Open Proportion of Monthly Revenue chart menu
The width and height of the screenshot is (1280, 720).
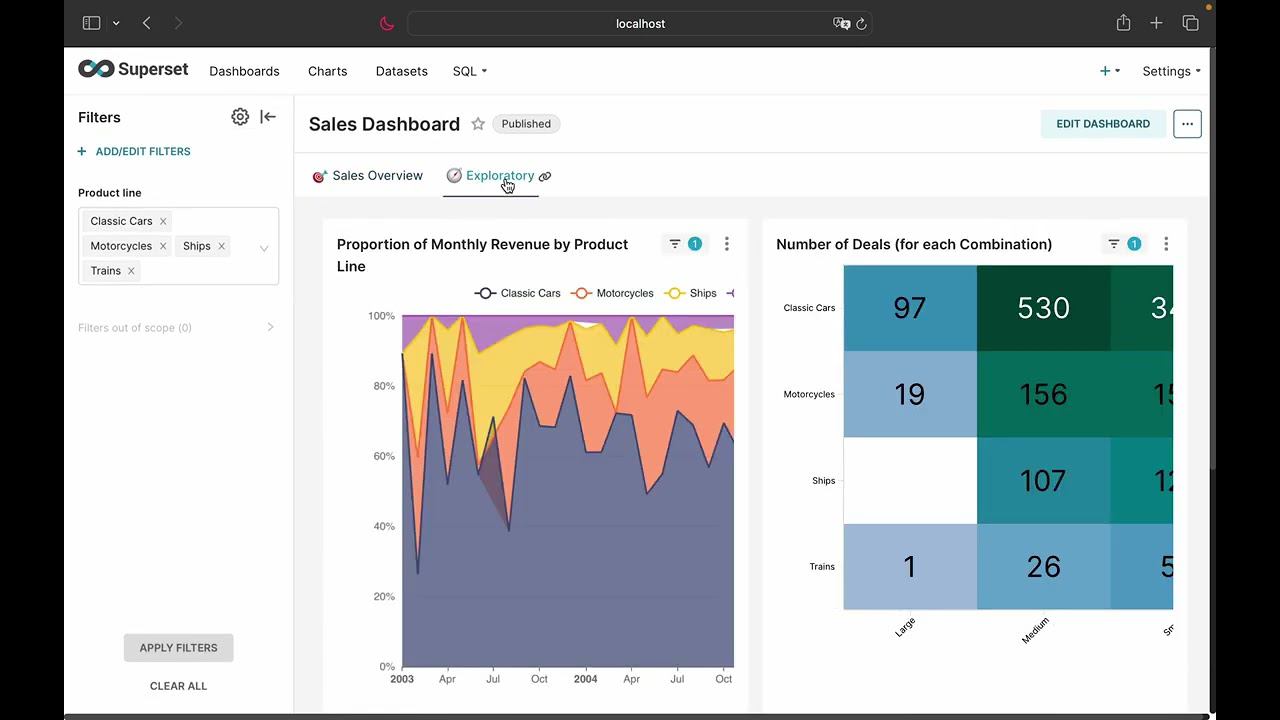click(x=727, y=244)
